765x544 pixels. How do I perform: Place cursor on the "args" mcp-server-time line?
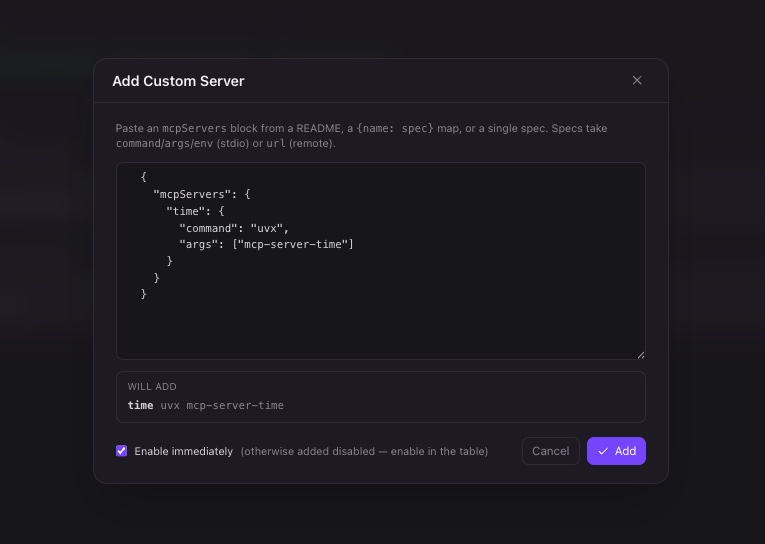(x=266, y=244)
